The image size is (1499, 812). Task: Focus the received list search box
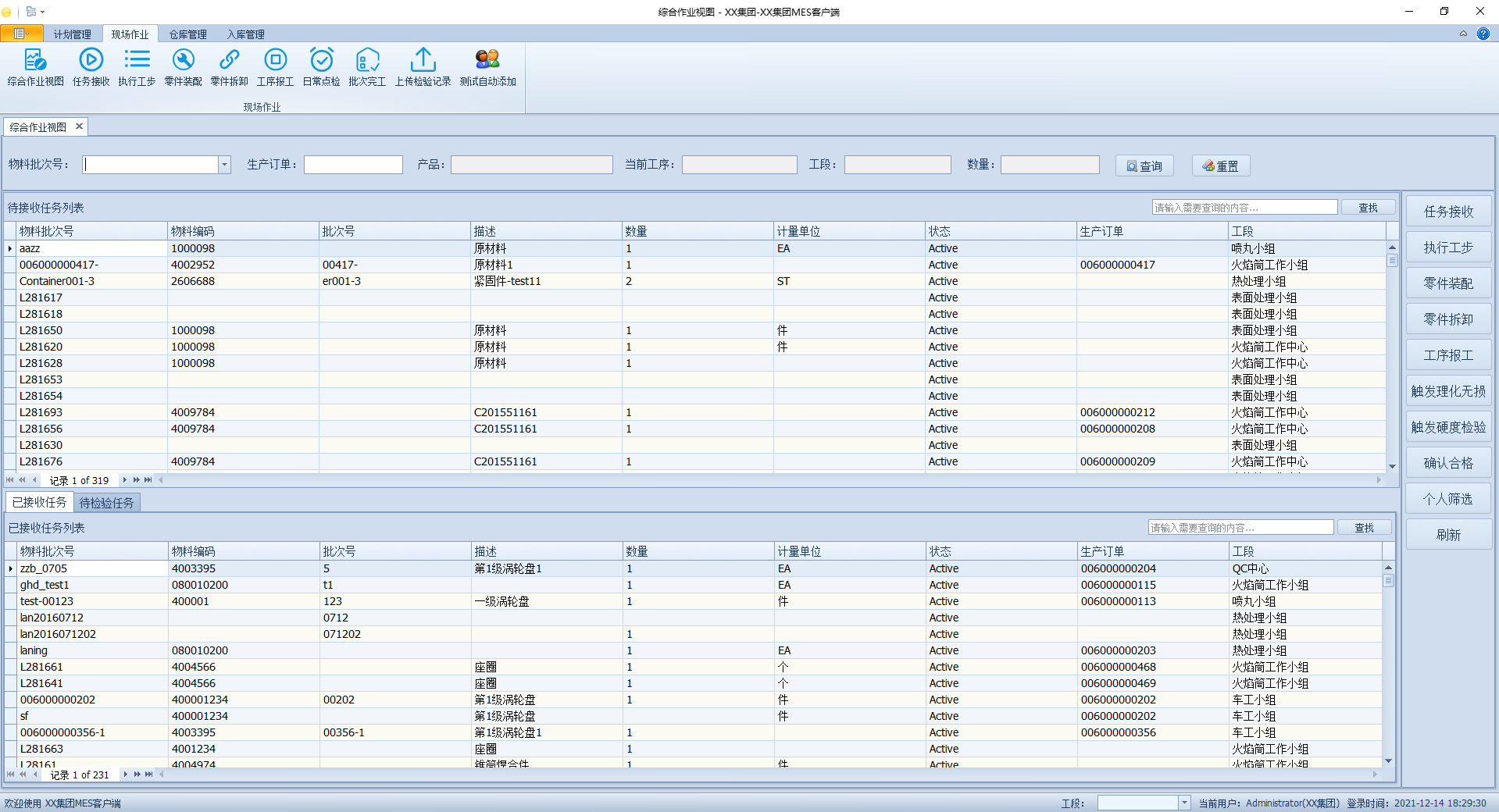point(1240,528)
